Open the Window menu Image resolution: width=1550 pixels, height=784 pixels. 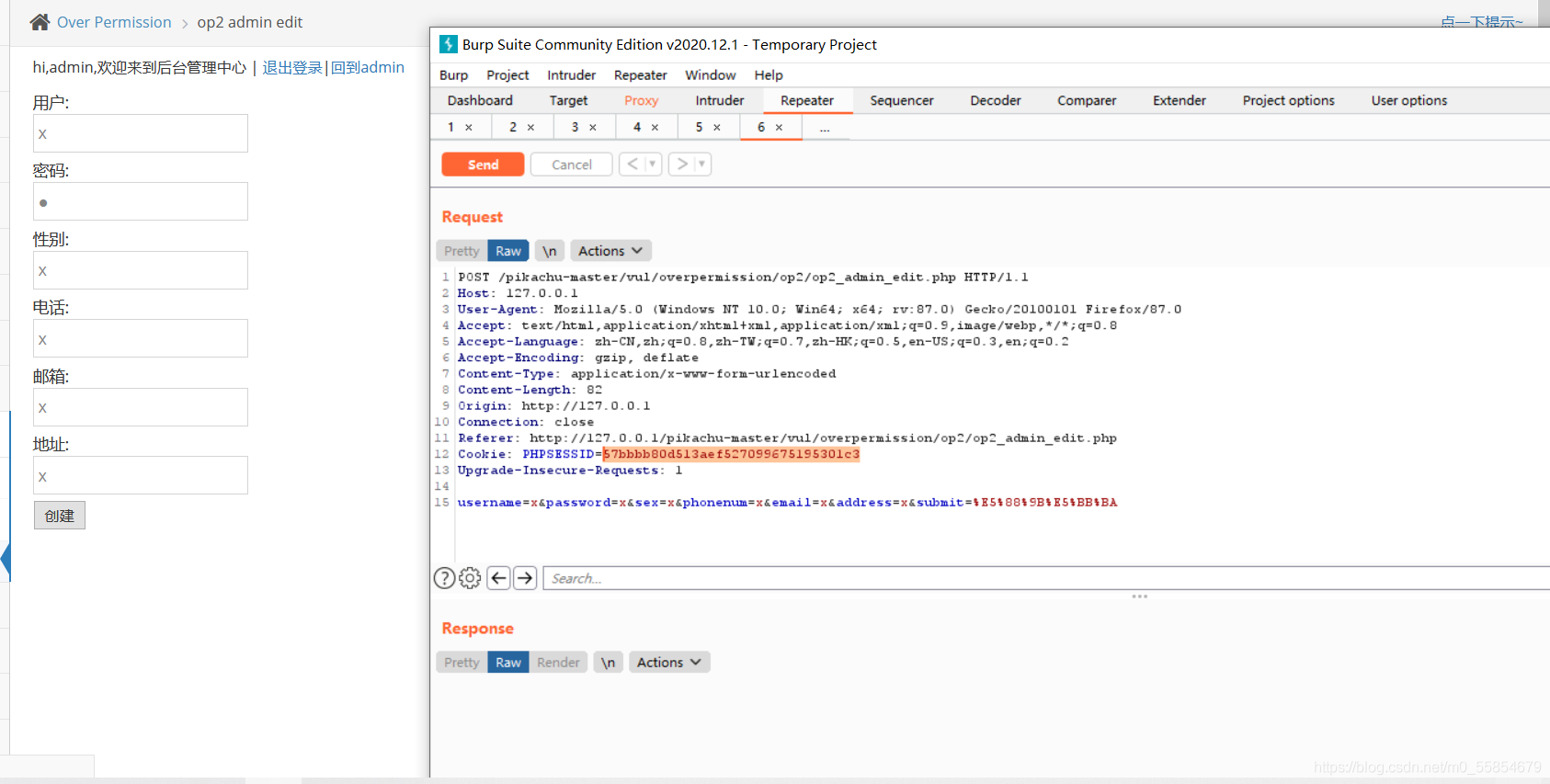coord(710,75)
